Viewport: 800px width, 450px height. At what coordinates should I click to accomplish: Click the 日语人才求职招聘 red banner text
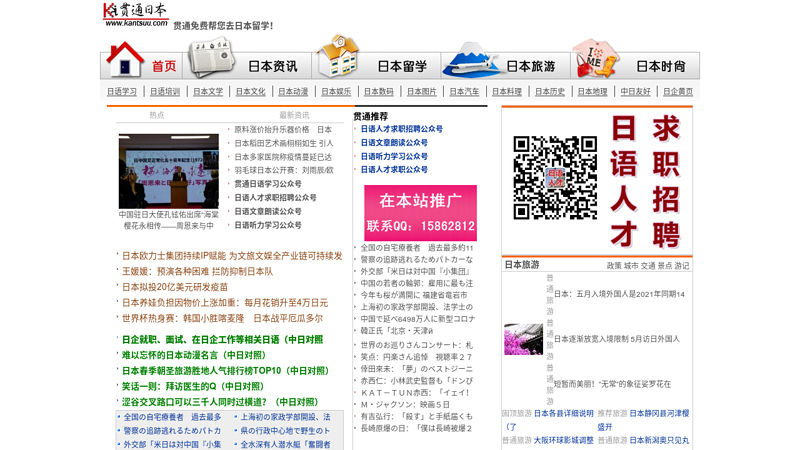pos(645,181)
